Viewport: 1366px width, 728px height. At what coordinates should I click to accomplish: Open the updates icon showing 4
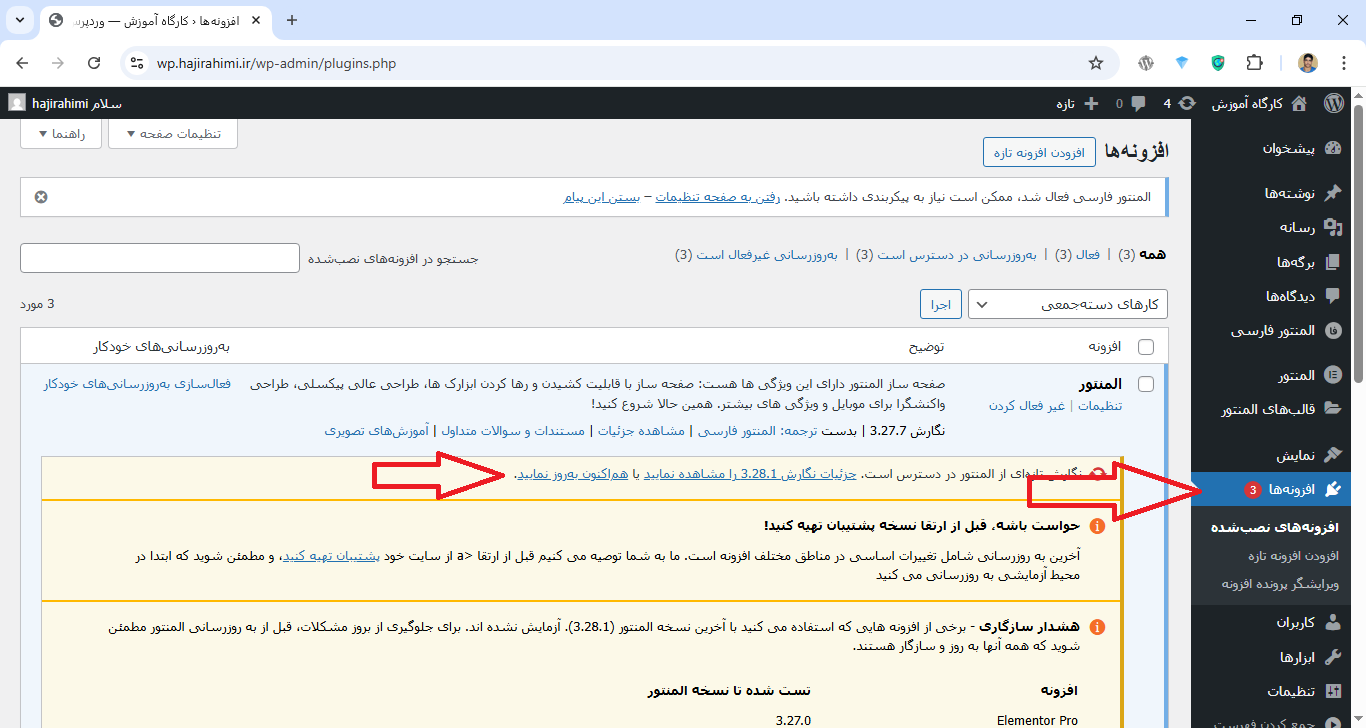(1187, 103)
